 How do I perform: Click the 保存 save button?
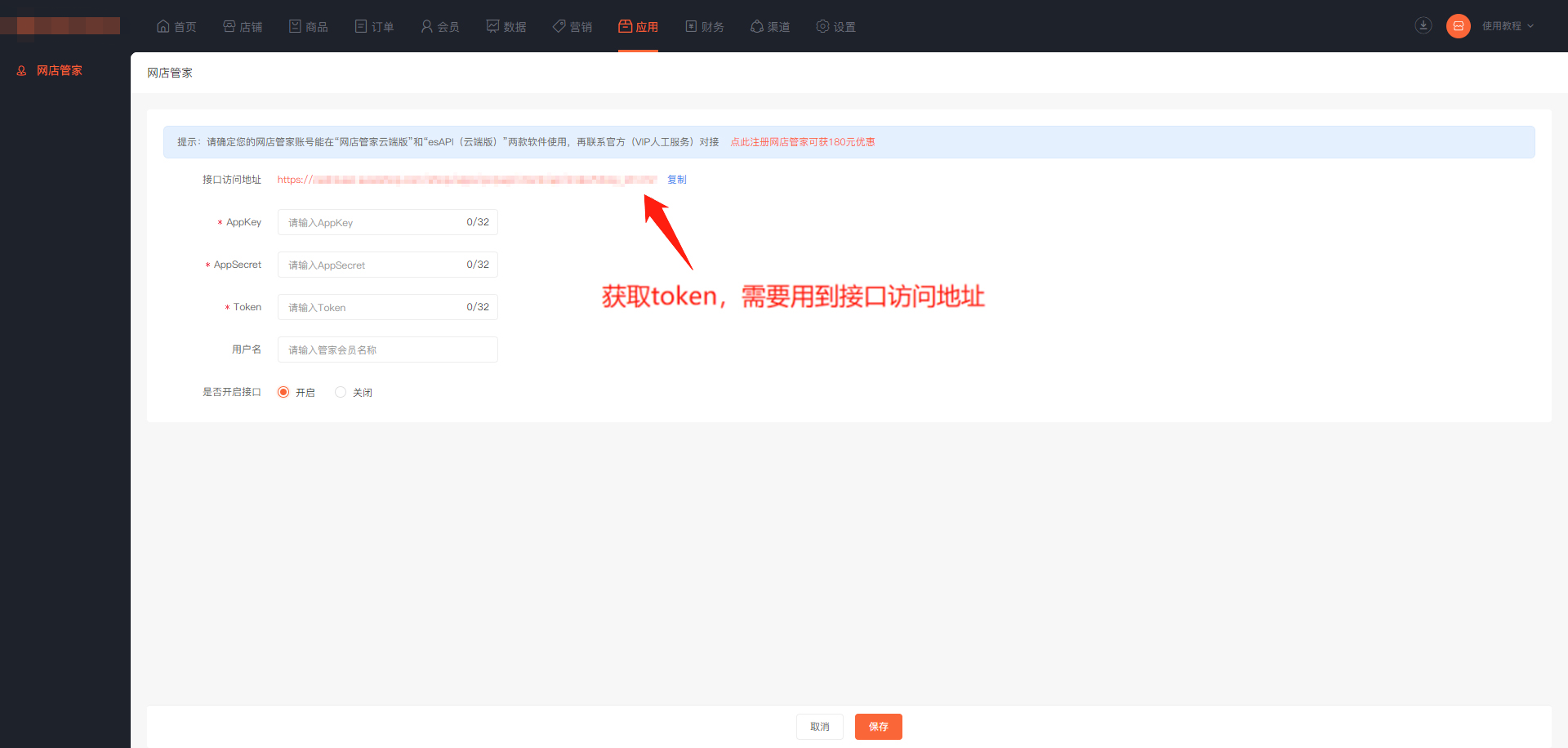tap(879, 727)
